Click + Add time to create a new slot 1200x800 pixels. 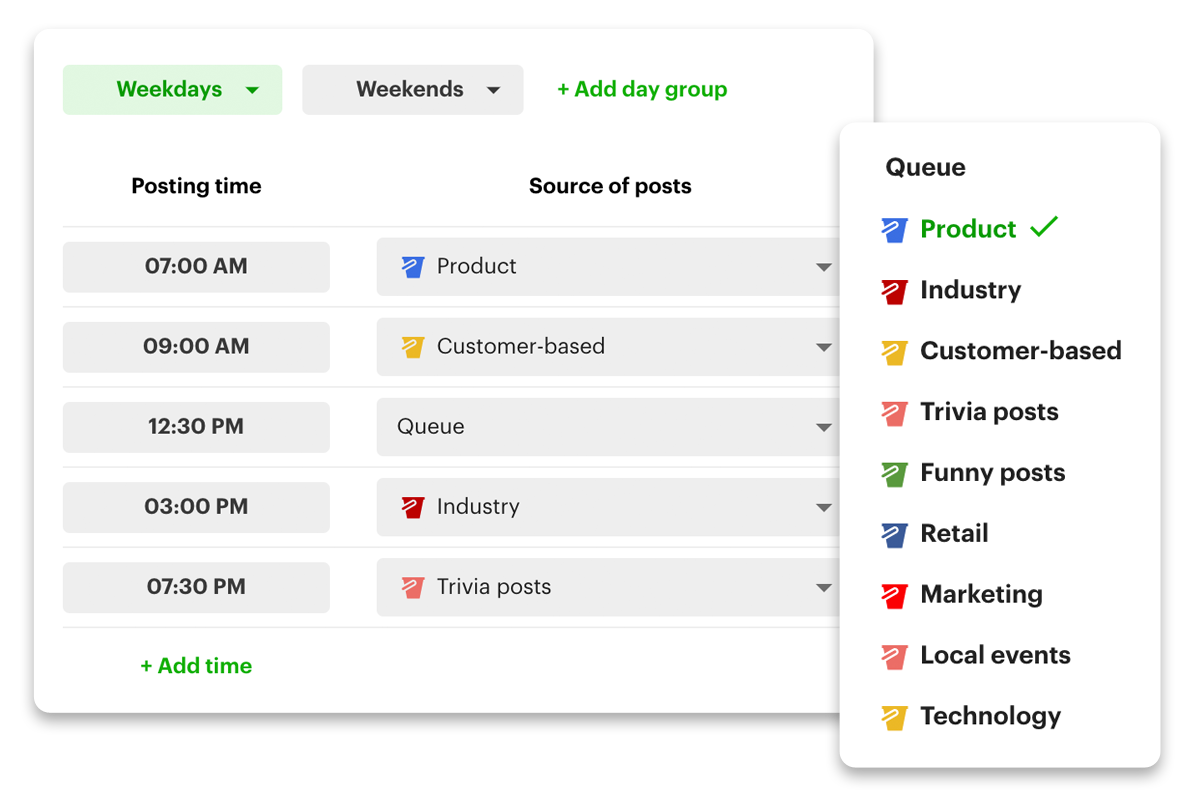click(196, 665)
